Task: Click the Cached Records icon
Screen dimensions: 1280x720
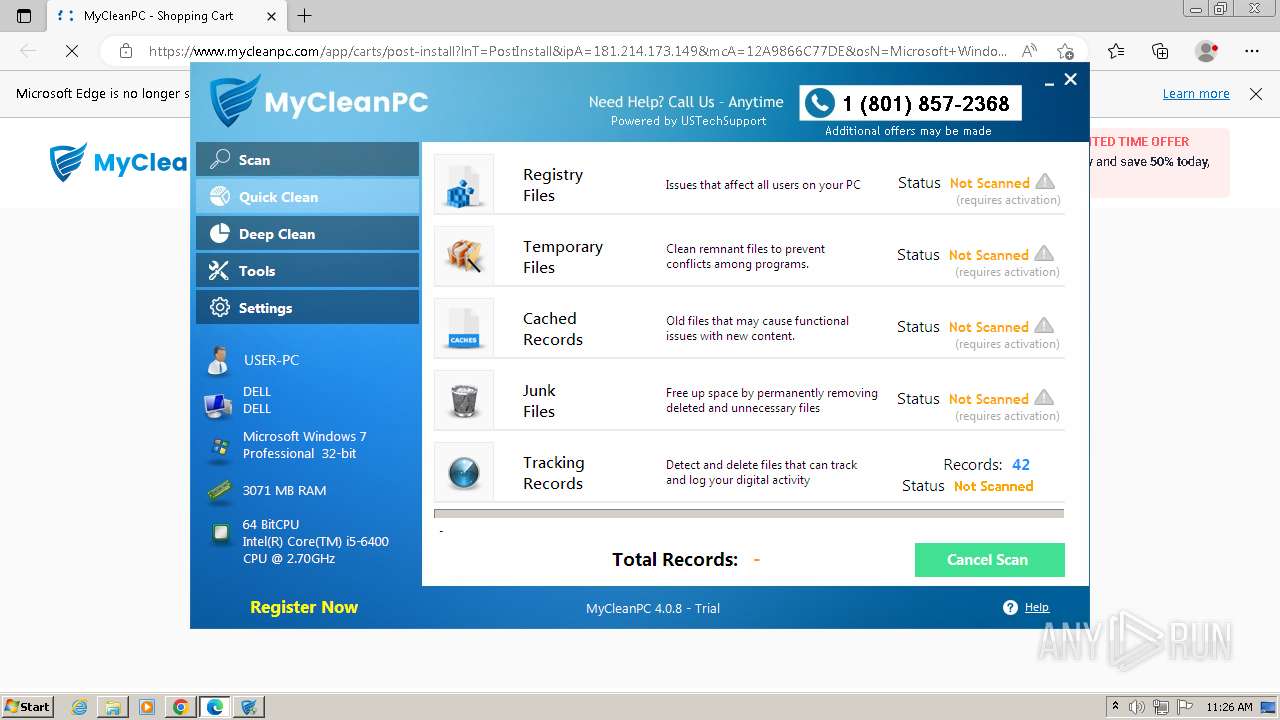Action: click(464, 328)
